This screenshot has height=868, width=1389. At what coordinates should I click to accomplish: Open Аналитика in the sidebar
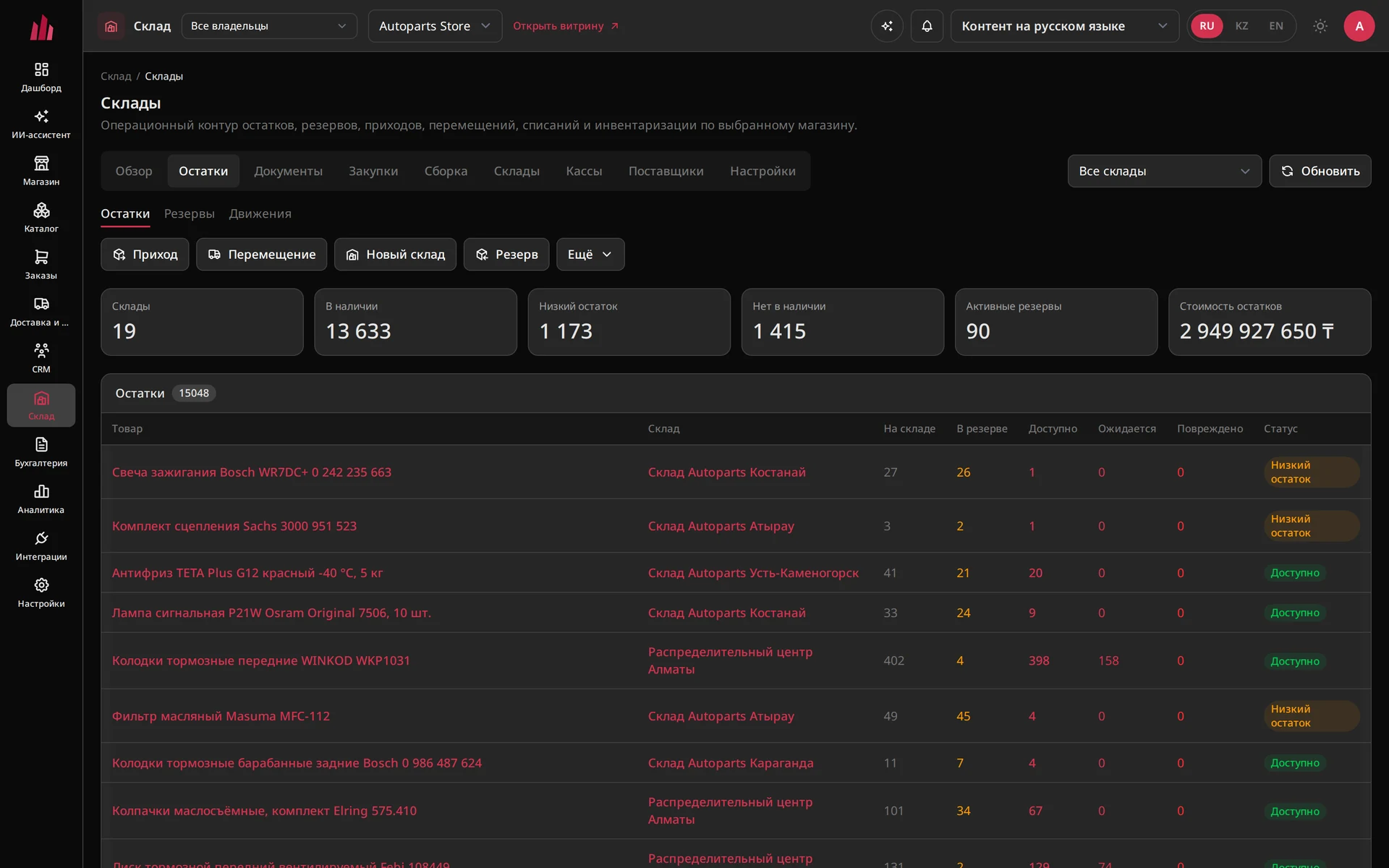pyautogui.click(x=41, y=499)
